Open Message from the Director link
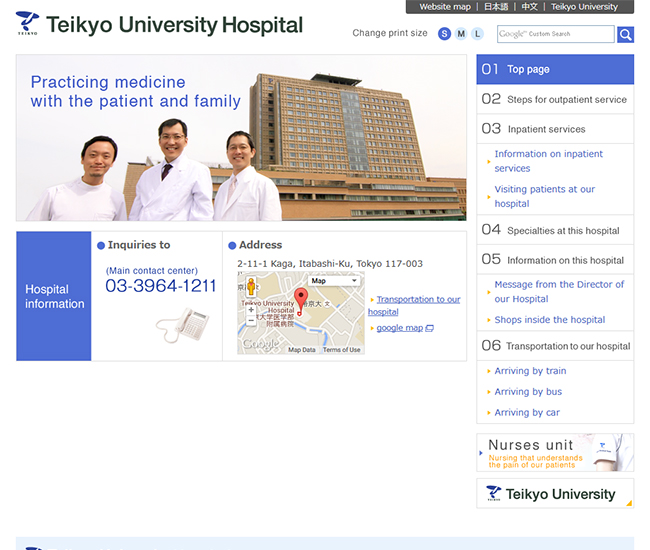This screenshot has width=650, height=550. pos(559,291)
